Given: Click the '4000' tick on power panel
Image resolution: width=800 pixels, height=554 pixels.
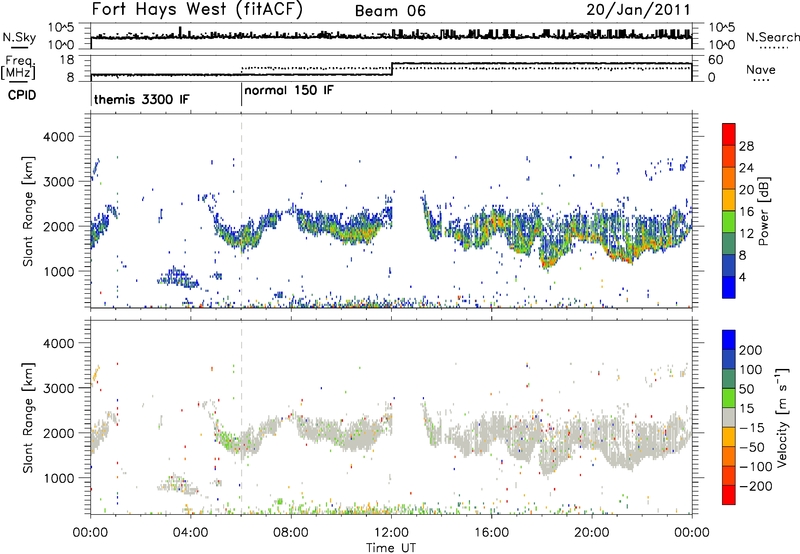Looking at the screenshot, I should [58, 137].
